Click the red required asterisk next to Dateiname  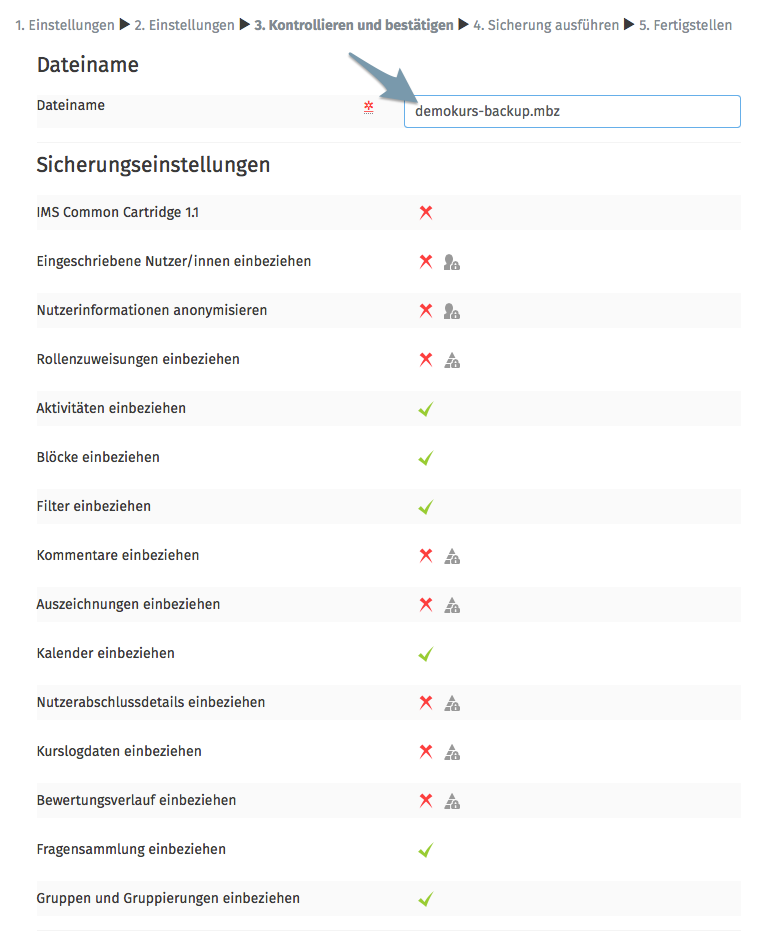[368, 107]
